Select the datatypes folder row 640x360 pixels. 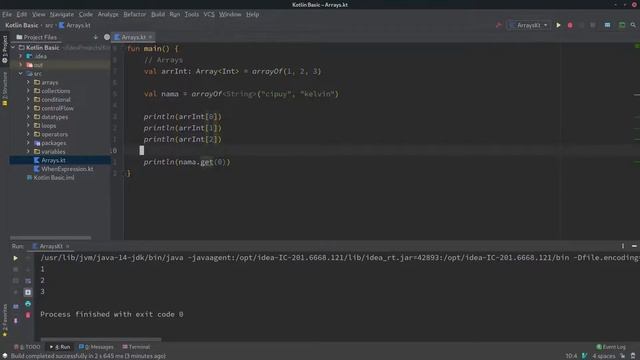point(60,117)
